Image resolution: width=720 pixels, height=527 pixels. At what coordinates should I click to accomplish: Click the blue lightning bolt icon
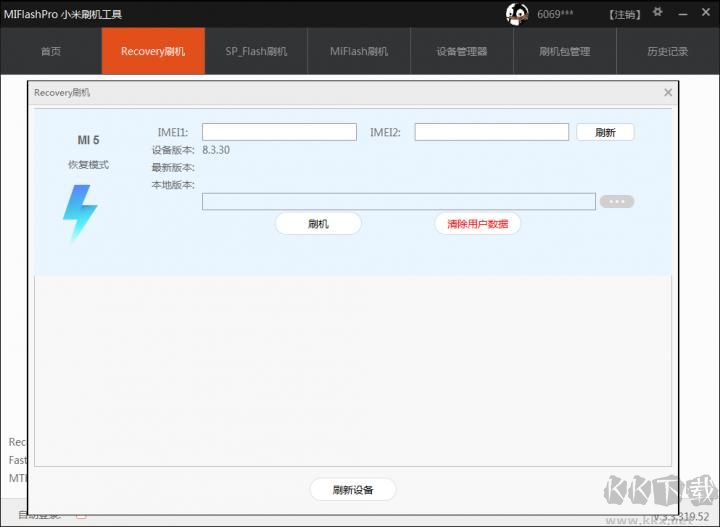coord(80,213)
